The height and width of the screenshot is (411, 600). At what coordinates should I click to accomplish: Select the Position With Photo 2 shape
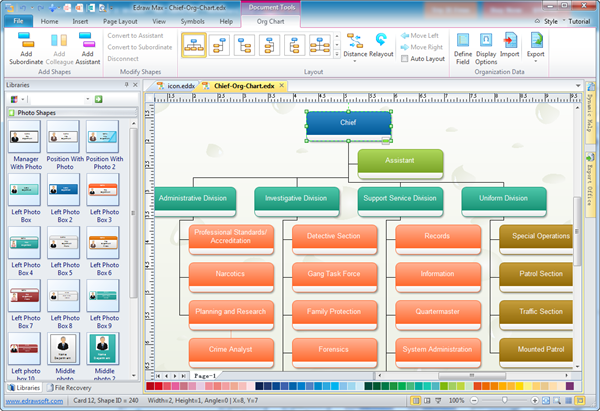point(104,145)
